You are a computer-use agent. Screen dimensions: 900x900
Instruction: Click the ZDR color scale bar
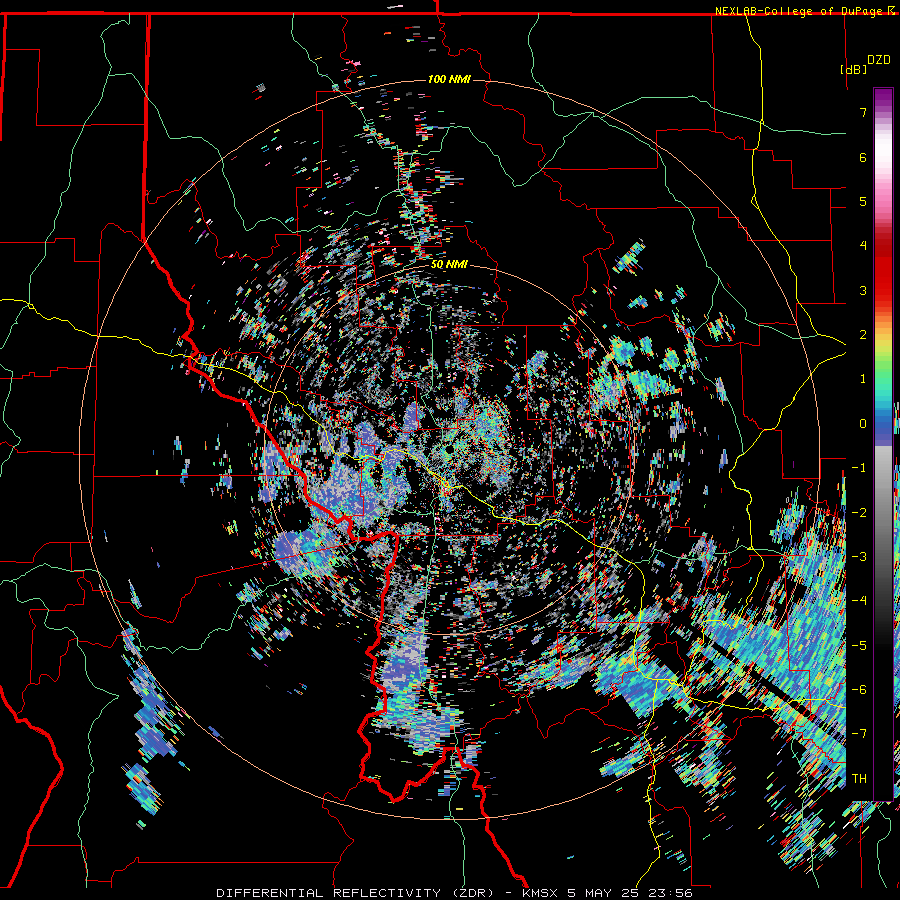[883, 444]
